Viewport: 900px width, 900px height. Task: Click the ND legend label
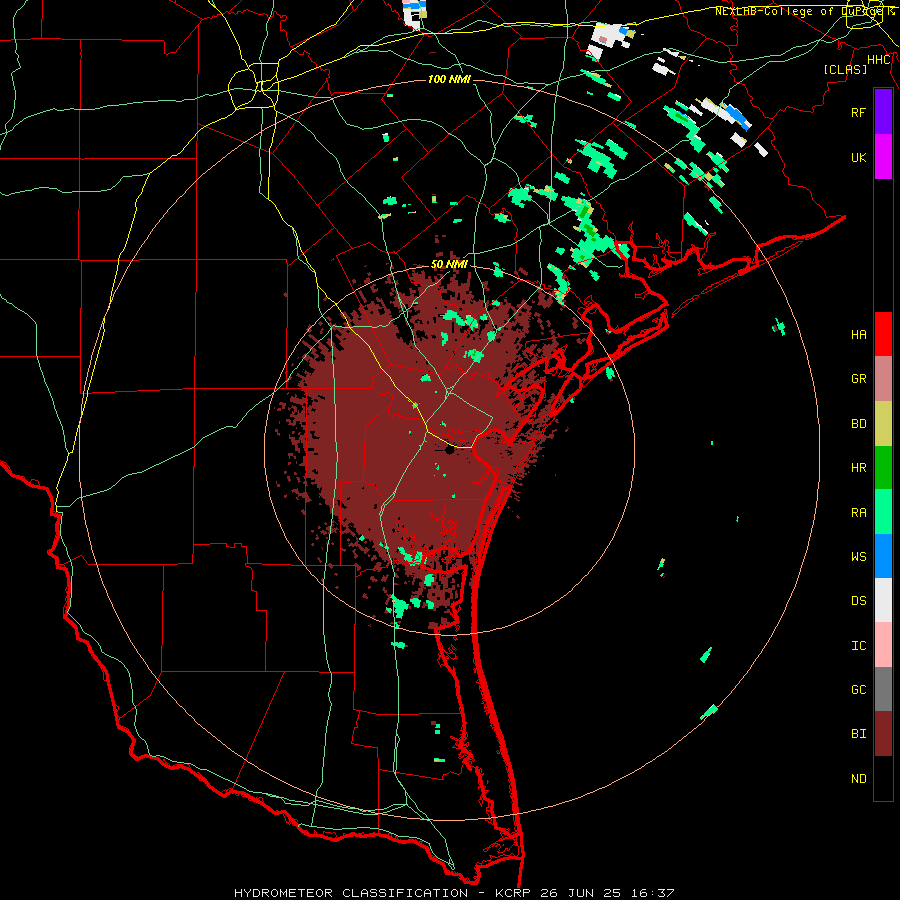pos(859,779)
